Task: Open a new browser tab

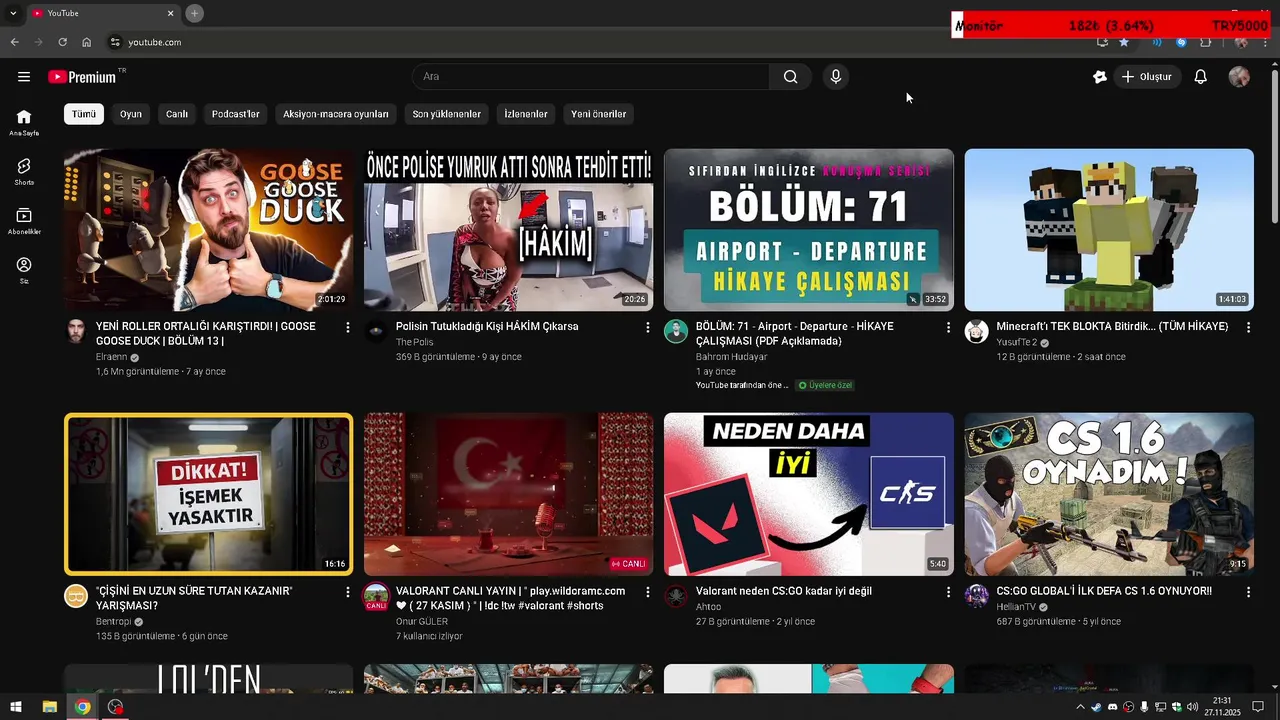Action: click(x=195, y=13)
